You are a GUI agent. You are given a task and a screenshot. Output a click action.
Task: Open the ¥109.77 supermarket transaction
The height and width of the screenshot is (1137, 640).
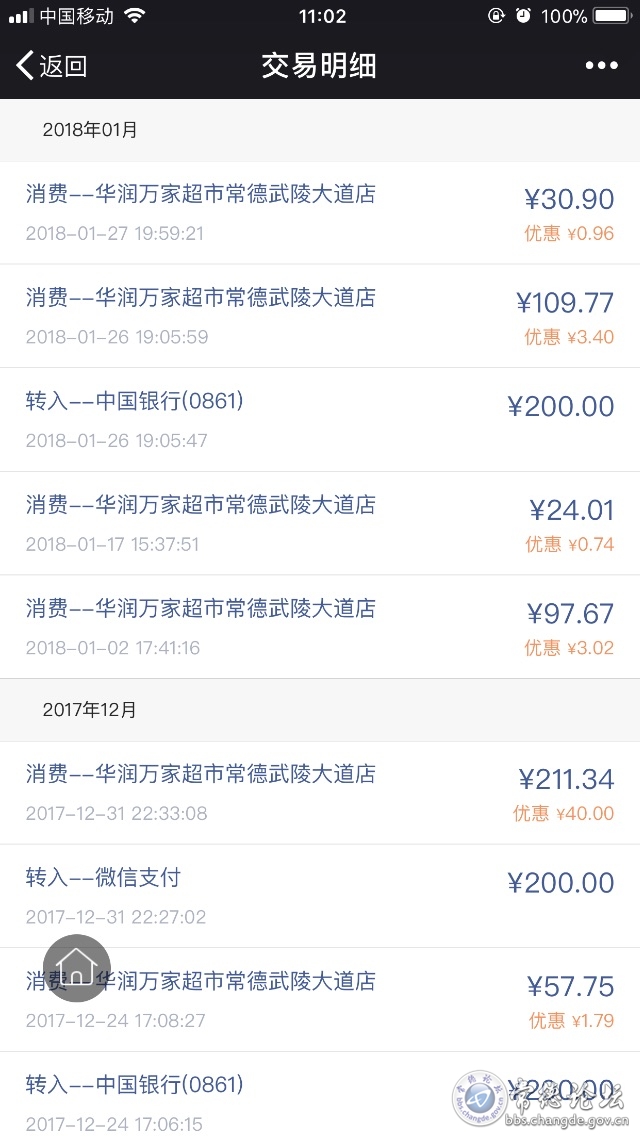coord(320,316)
